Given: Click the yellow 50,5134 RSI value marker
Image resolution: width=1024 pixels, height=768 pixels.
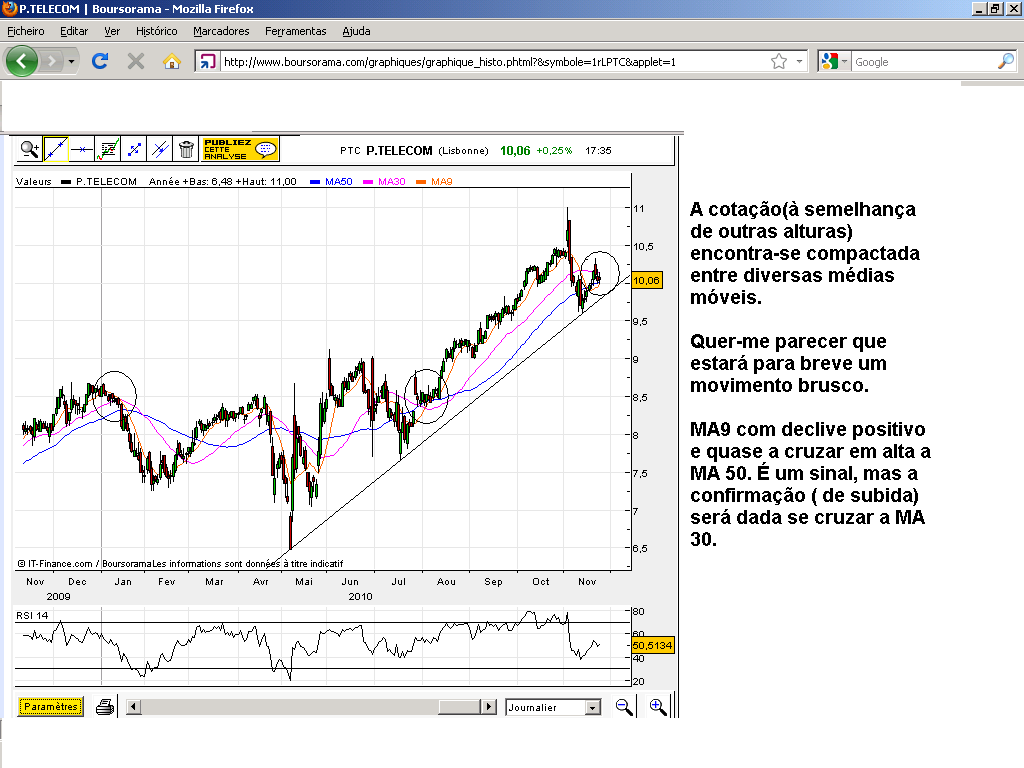Looking at the screenshot, I should (x=652, y=645).
